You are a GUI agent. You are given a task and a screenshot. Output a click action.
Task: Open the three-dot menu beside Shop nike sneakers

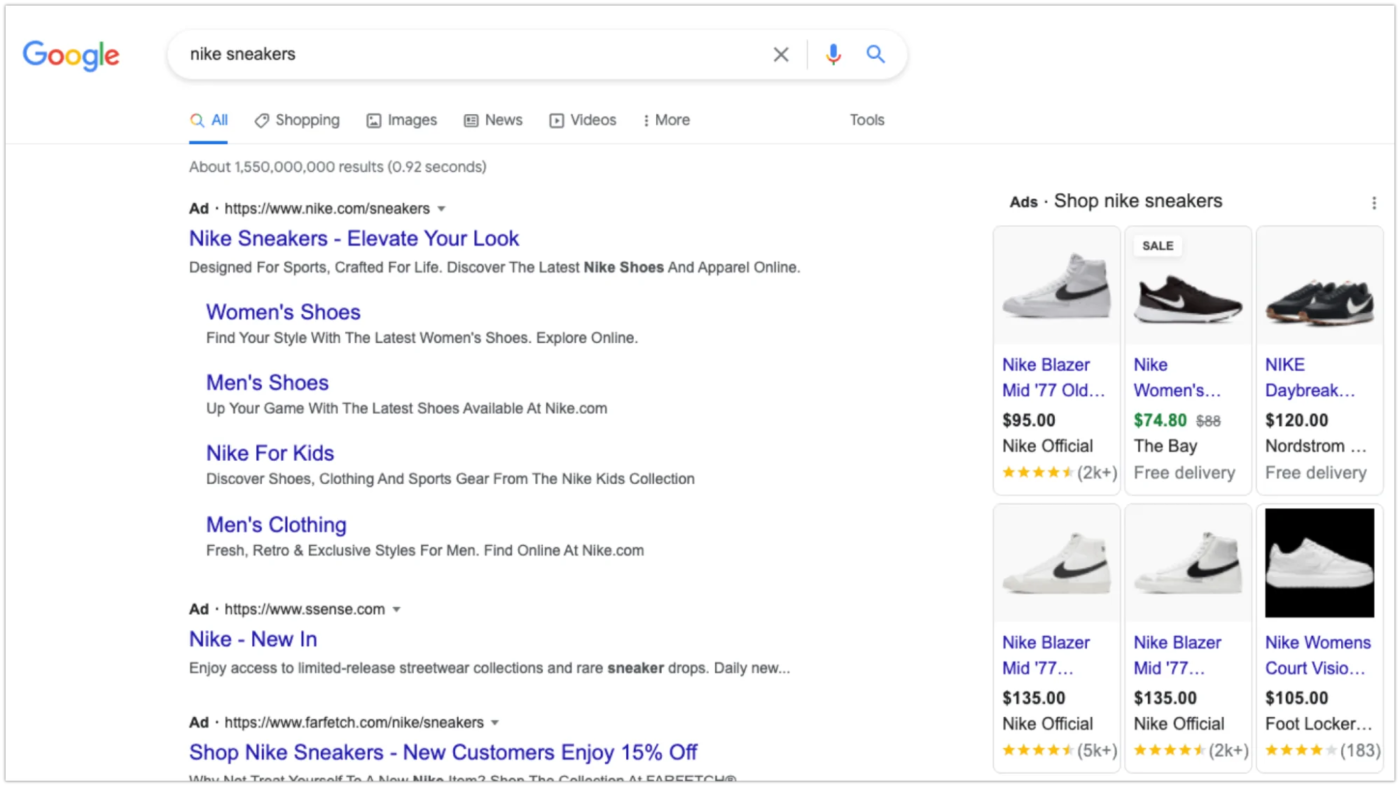point(1373,203)
